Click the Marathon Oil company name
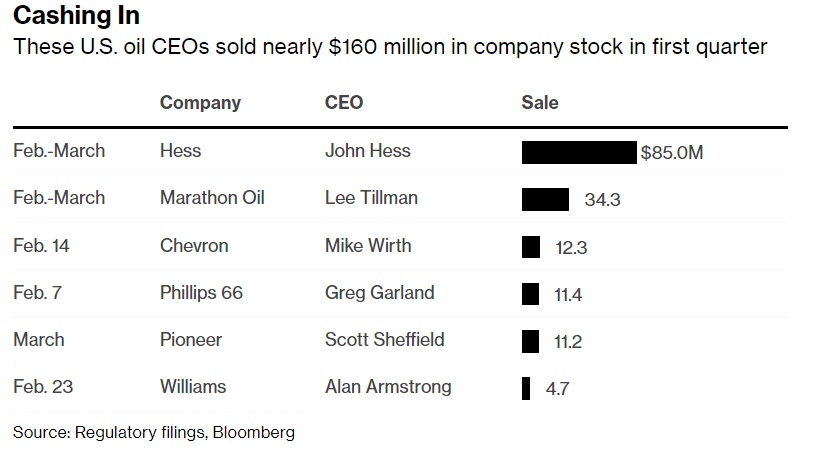 click(212, 198)
